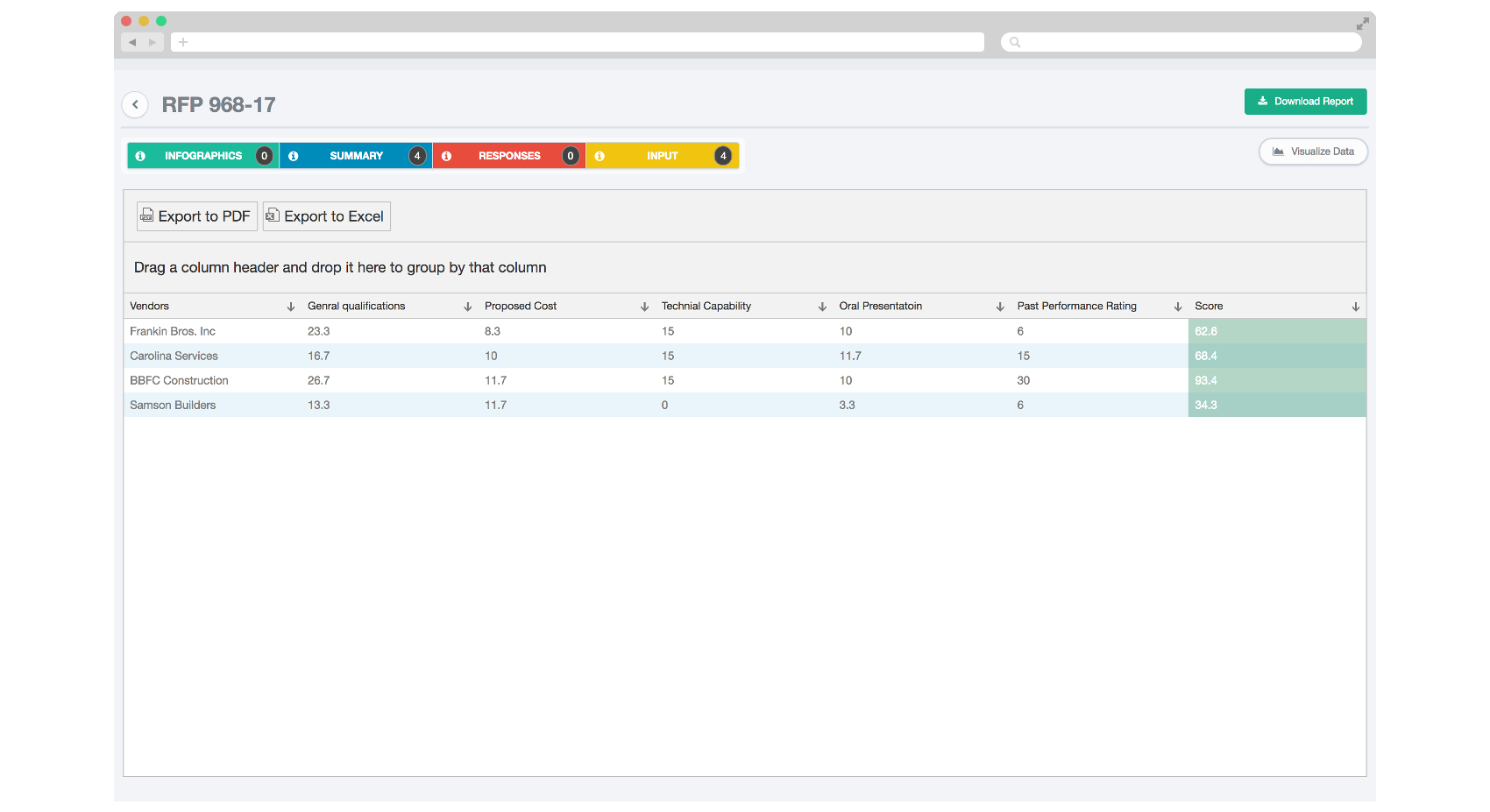This screenshot has width=1490, height=812.
Task: Export the table to Excel
Action: click(x=327, y=216)
